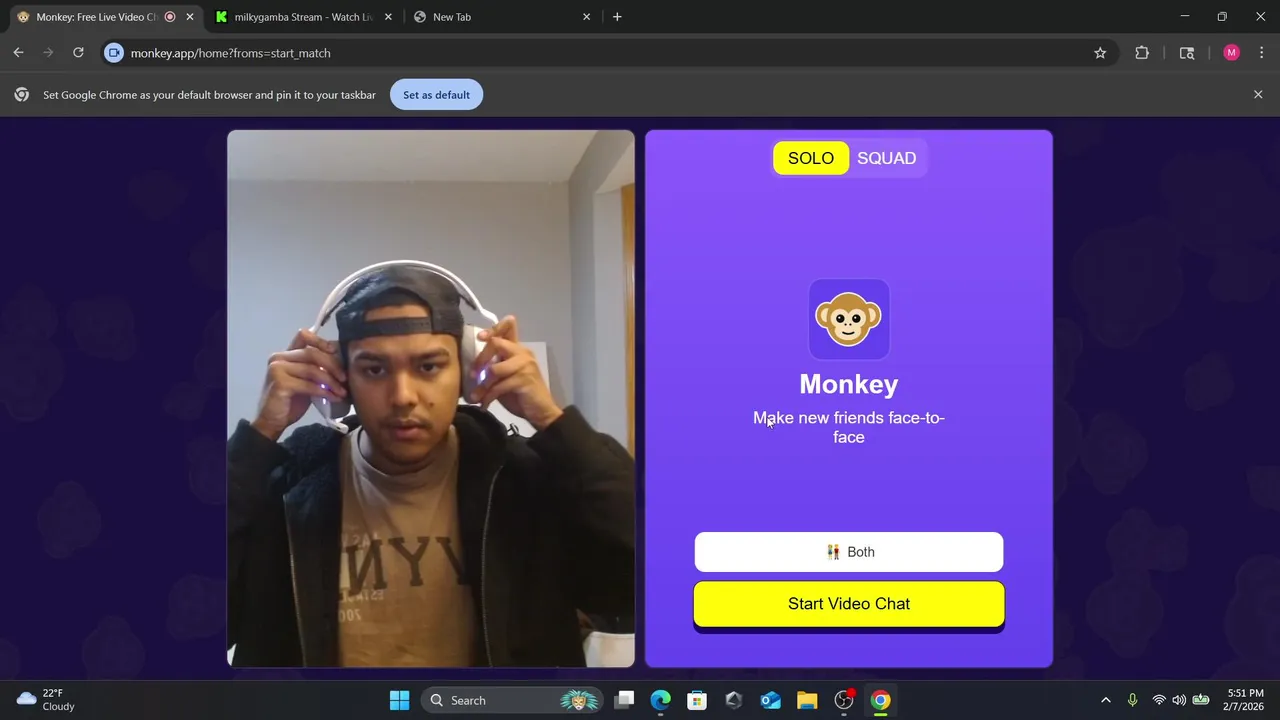Select the SOLO mode toggle
This screenshot has width=1280, height=720.
(x=810, y=158)
